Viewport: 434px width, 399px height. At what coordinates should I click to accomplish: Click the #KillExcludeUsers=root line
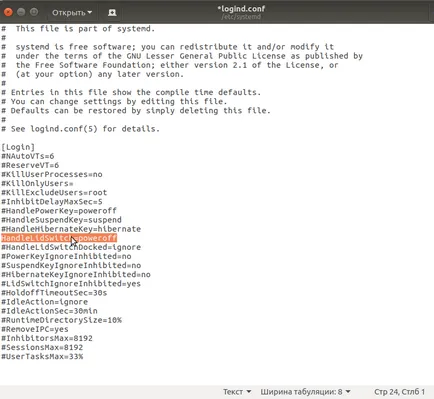(x=54, y=192)
